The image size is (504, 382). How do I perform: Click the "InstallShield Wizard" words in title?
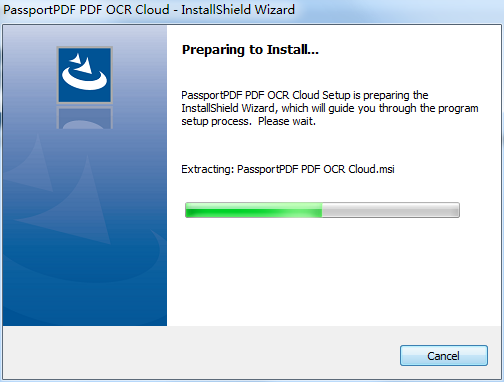[238, 10]
